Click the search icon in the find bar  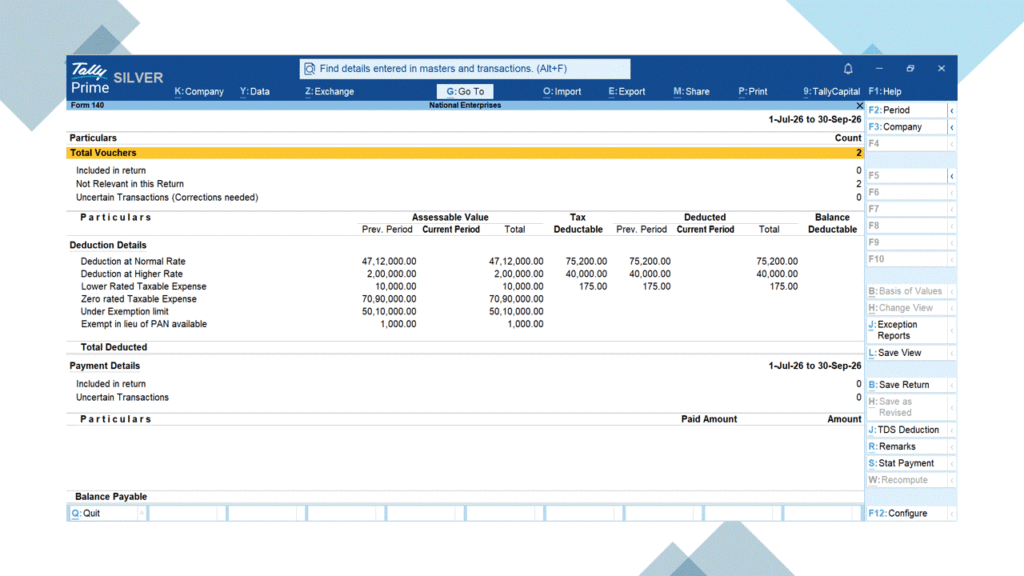click(x=310, y=69)
